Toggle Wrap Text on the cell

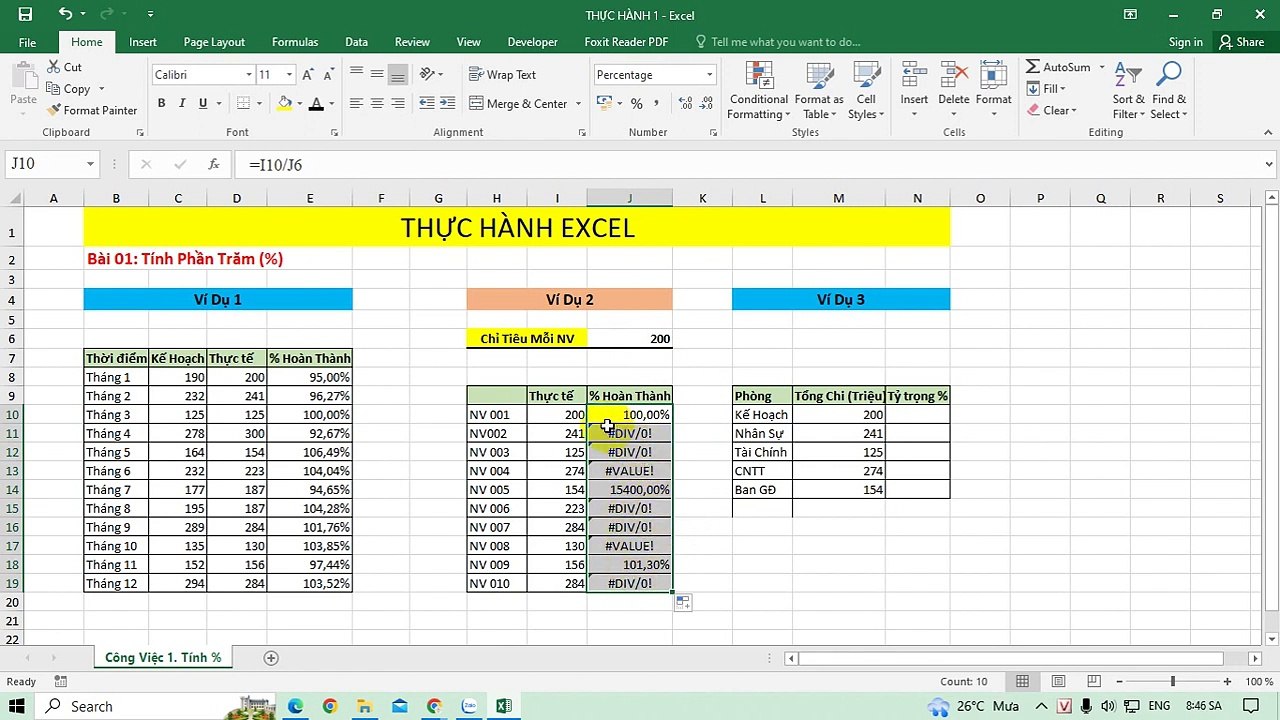(503, 75)
